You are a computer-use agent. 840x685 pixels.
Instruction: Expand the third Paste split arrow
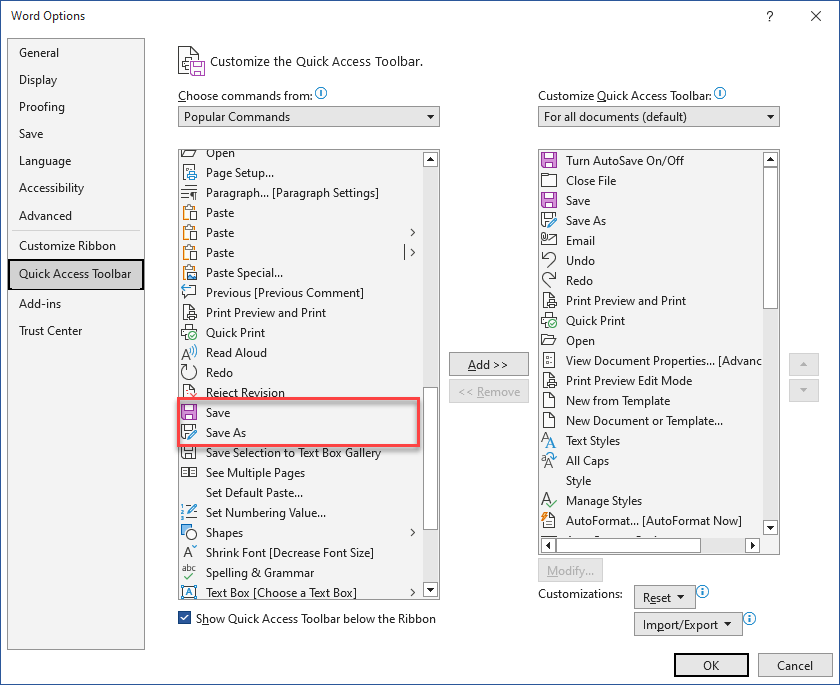click(x=412, y=252)
